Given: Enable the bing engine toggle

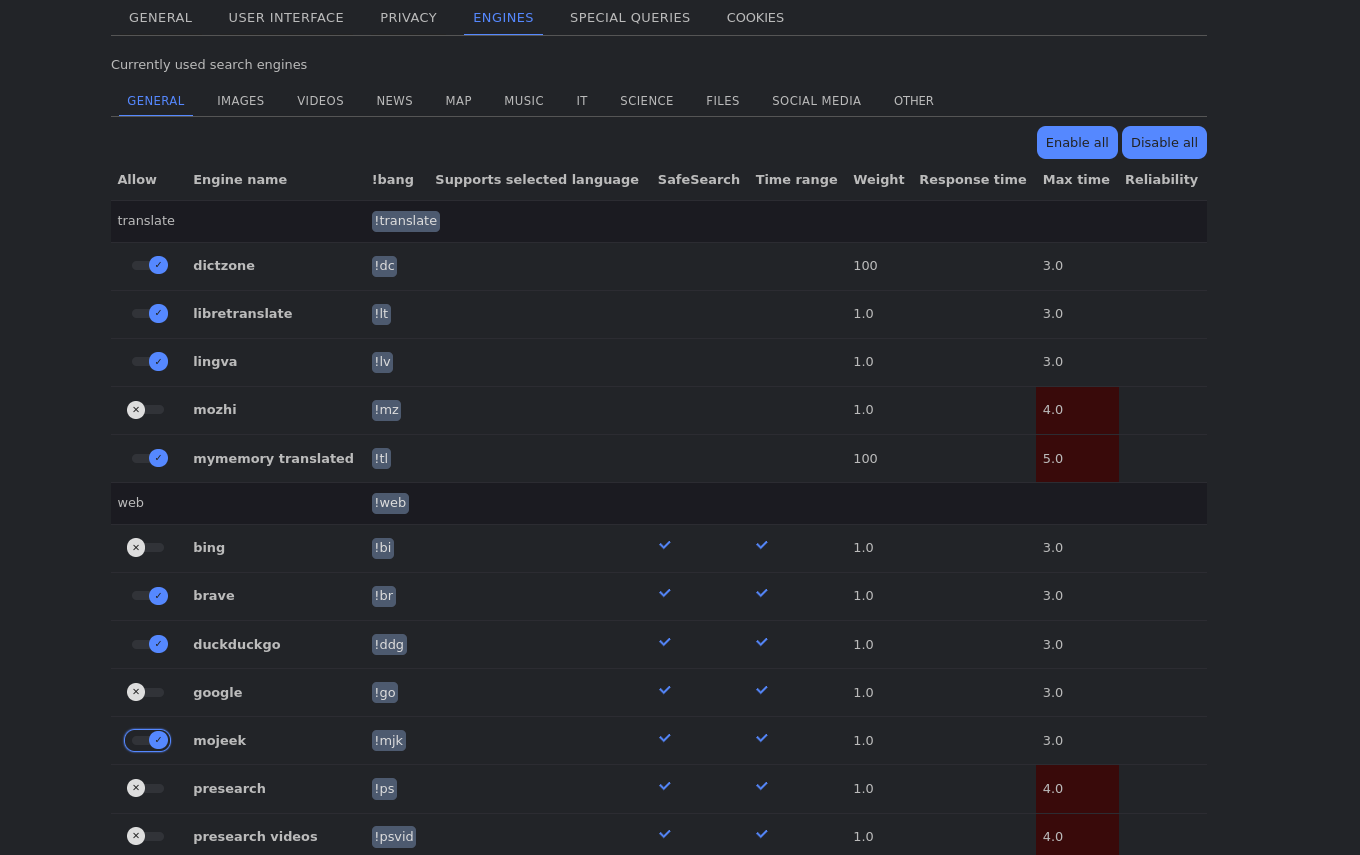Looking at the screenshot, I should (147, 547).
